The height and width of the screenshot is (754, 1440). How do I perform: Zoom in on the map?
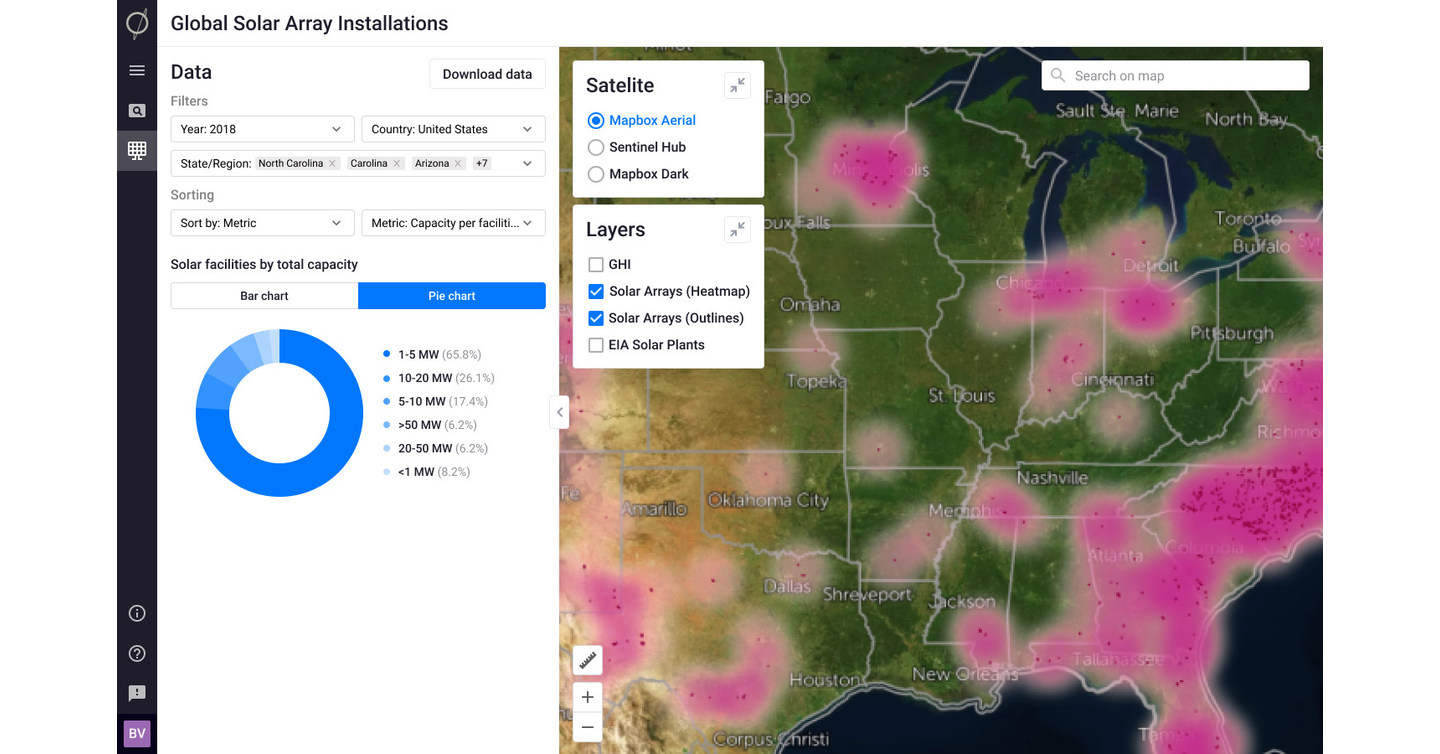587,697
